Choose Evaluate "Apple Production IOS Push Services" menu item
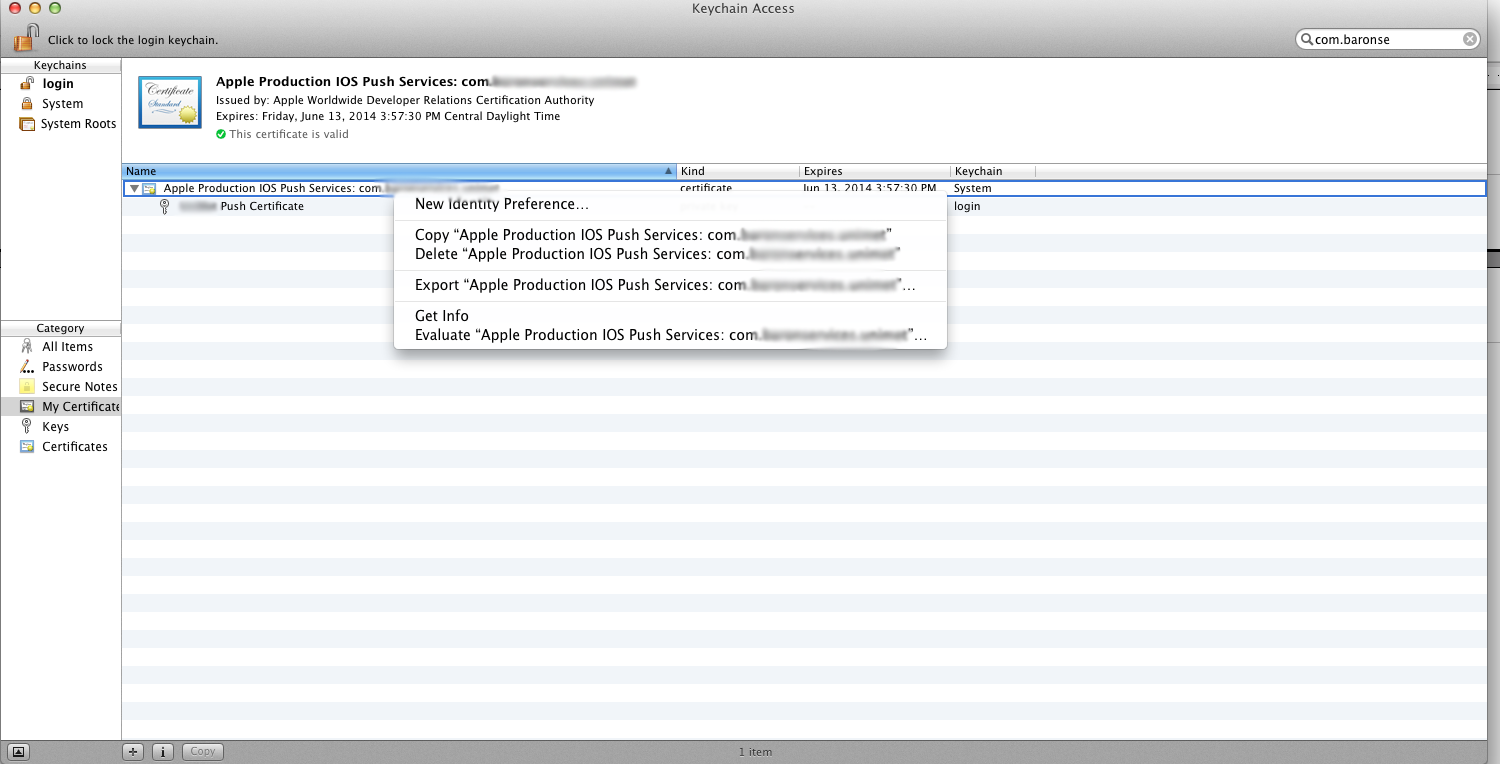This screenshot has height=764, width=1500. (670, 335)
